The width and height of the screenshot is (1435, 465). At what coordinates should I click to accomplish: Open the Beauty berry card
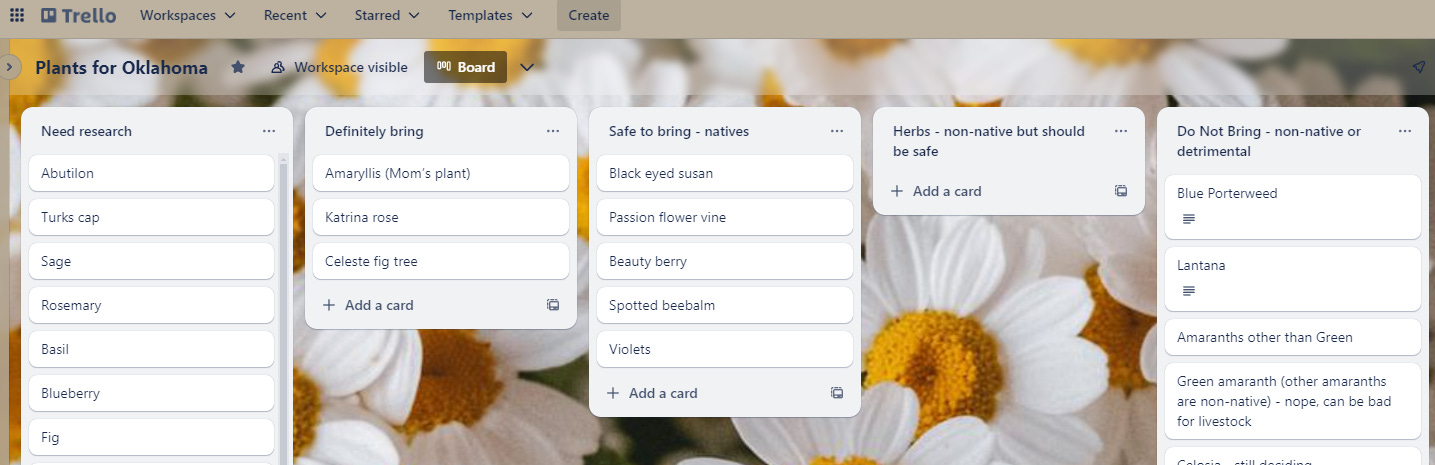[x=725, y=261]
